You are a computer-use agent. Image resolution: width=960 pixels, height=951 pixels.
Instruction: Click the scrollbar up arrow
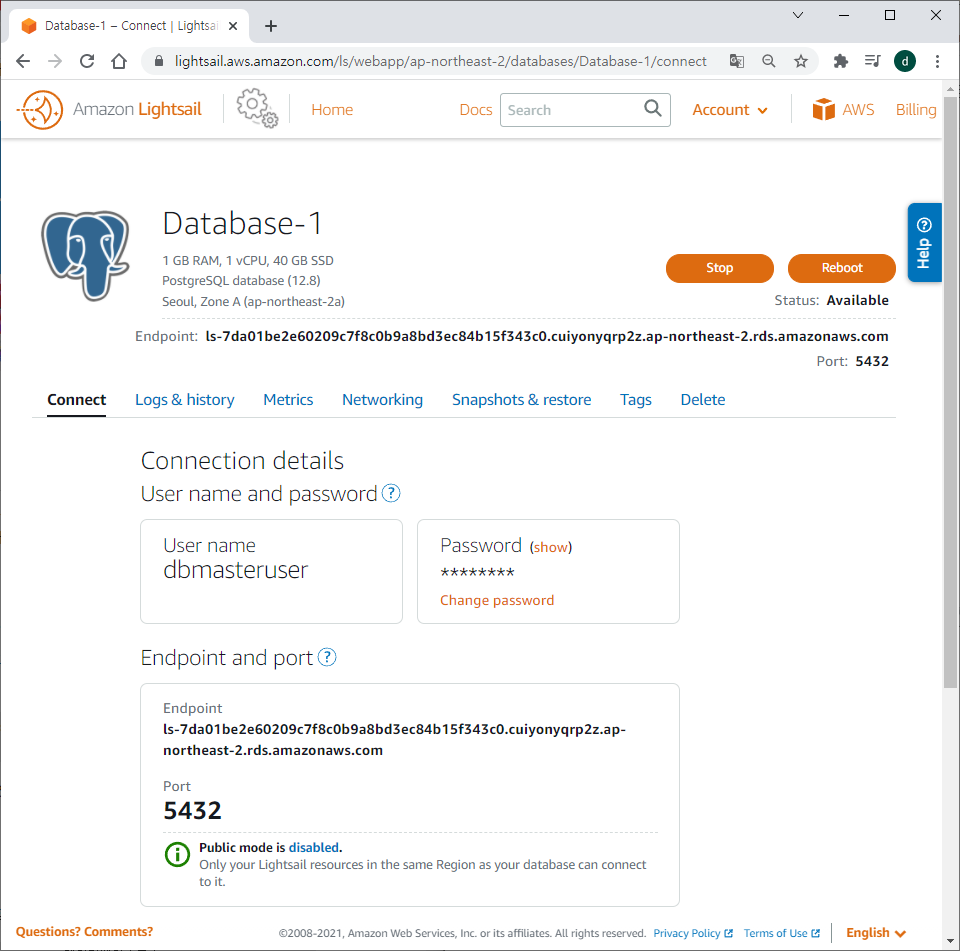coord(950,89)
